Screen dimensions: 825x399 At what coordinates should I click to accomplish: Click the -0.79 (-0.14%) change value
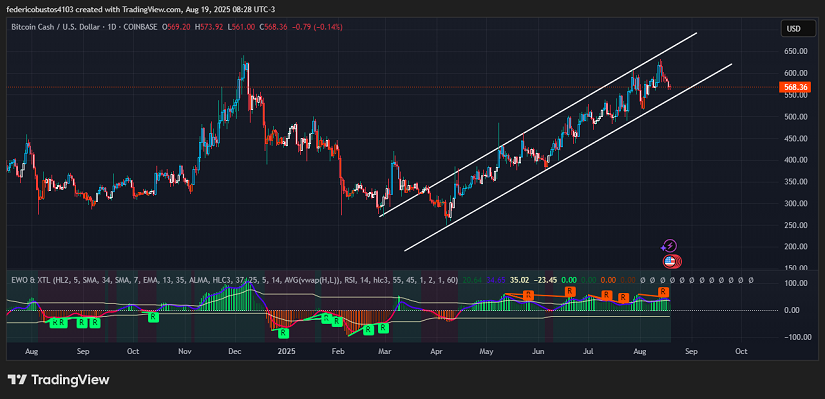pos(317,27)
